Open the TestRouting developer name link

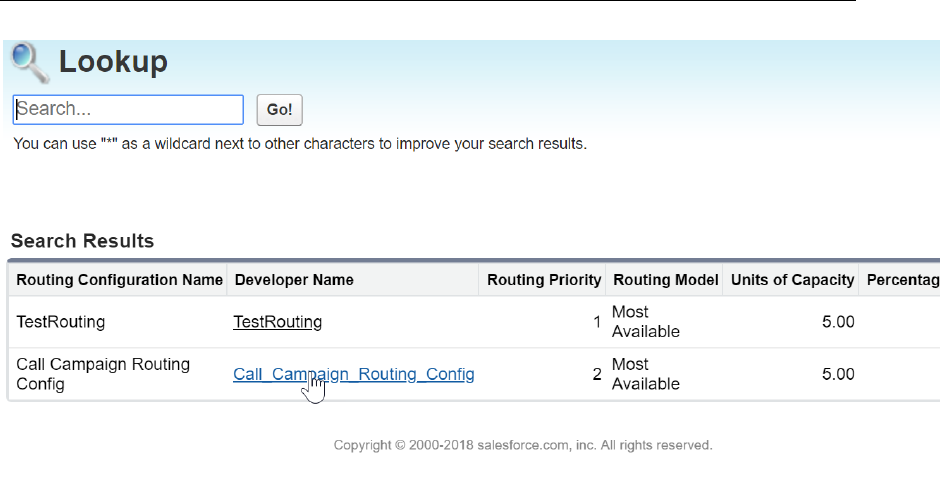277,322
